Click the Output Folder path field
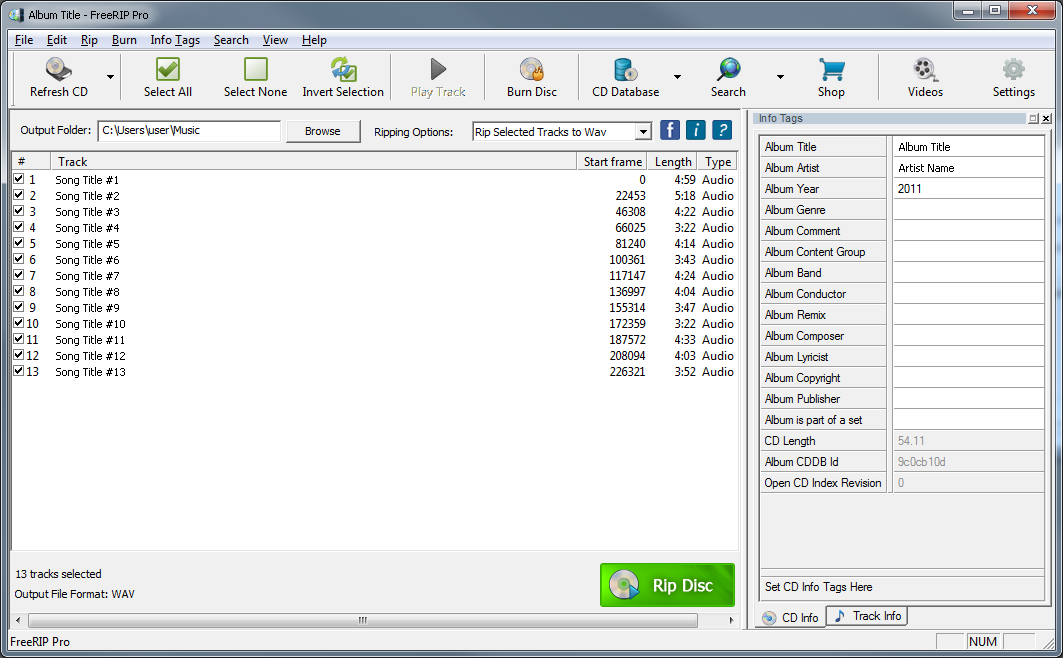Viewport: 1063px width, 658px height. [x=189, y=131]
